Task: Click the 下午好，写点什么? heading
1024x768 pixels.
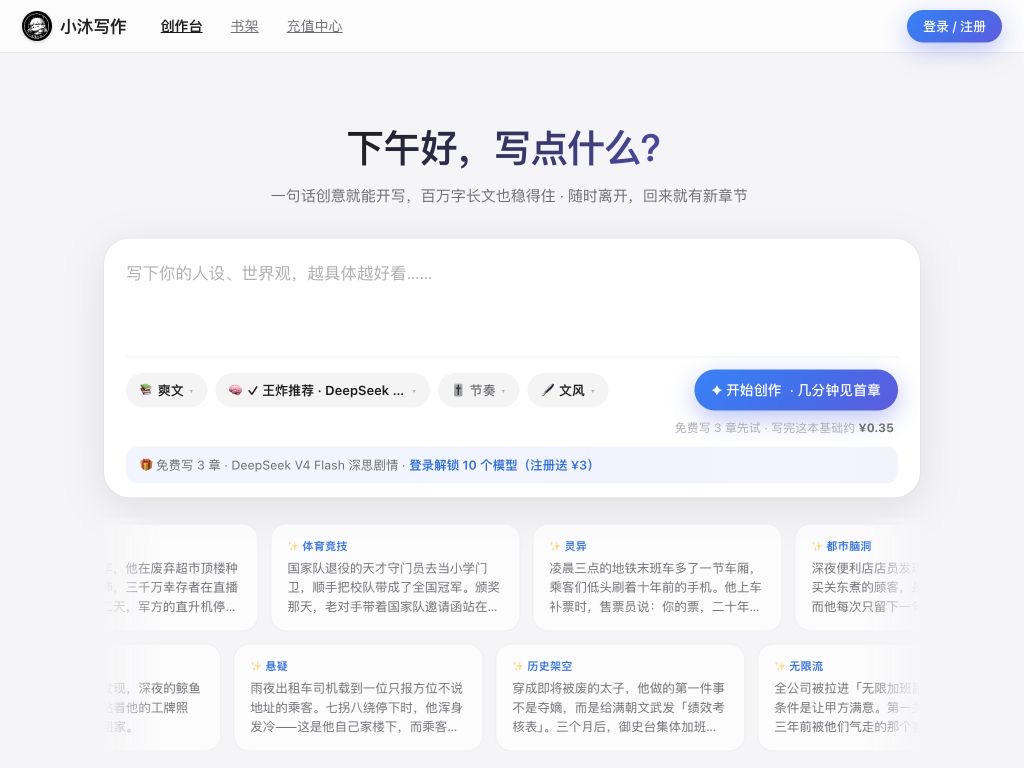Action: (504, 148)
